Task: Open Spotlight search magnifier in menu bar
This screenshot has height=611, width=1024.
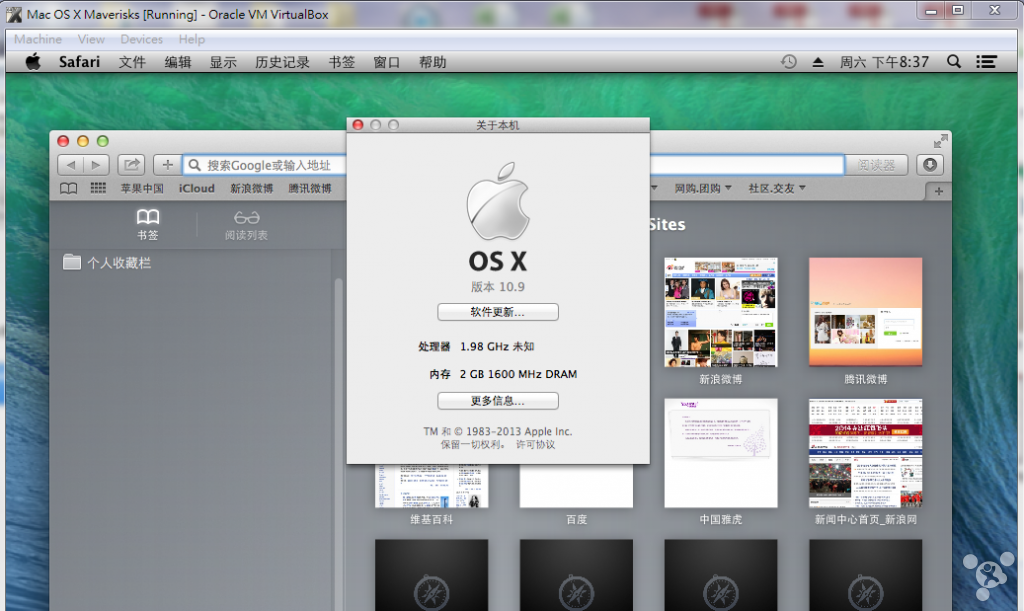Action: coord(953,62)
